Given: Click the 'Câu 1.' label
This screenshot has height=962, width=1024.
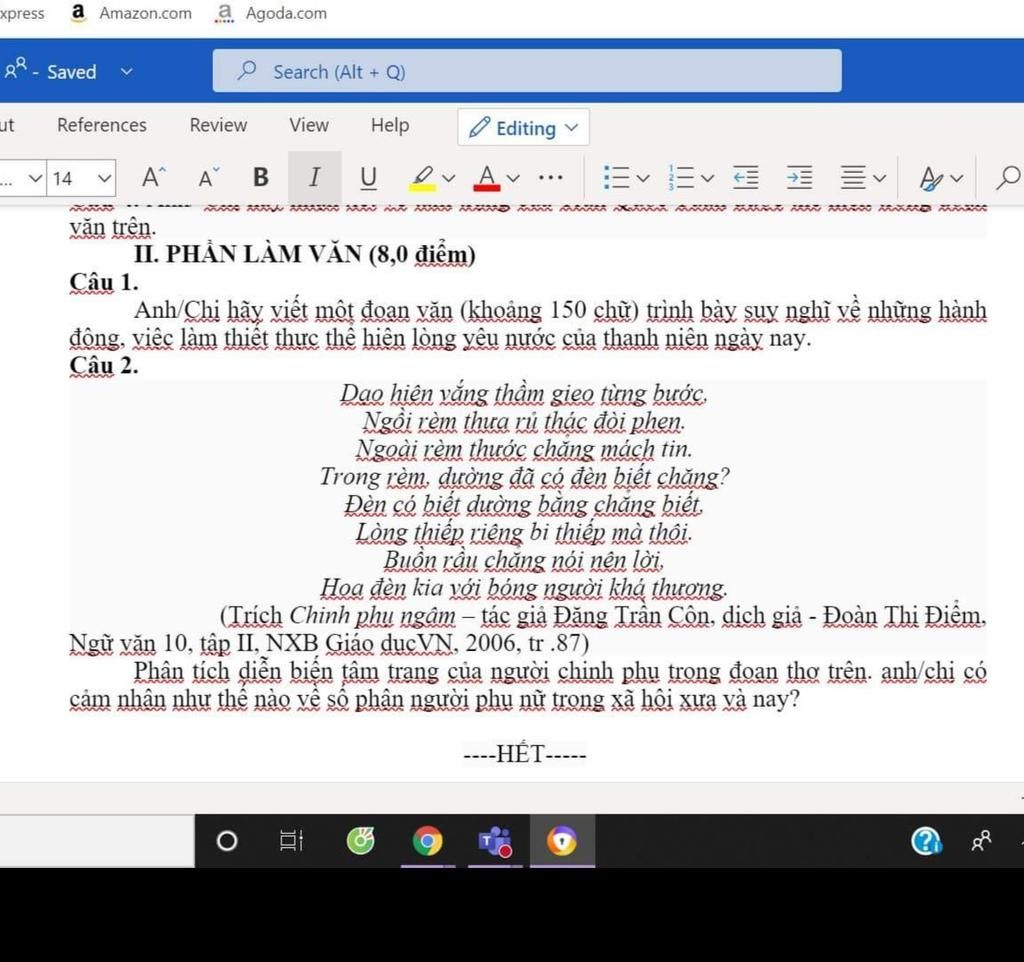Looking at the screenshot, I should 104,282.
